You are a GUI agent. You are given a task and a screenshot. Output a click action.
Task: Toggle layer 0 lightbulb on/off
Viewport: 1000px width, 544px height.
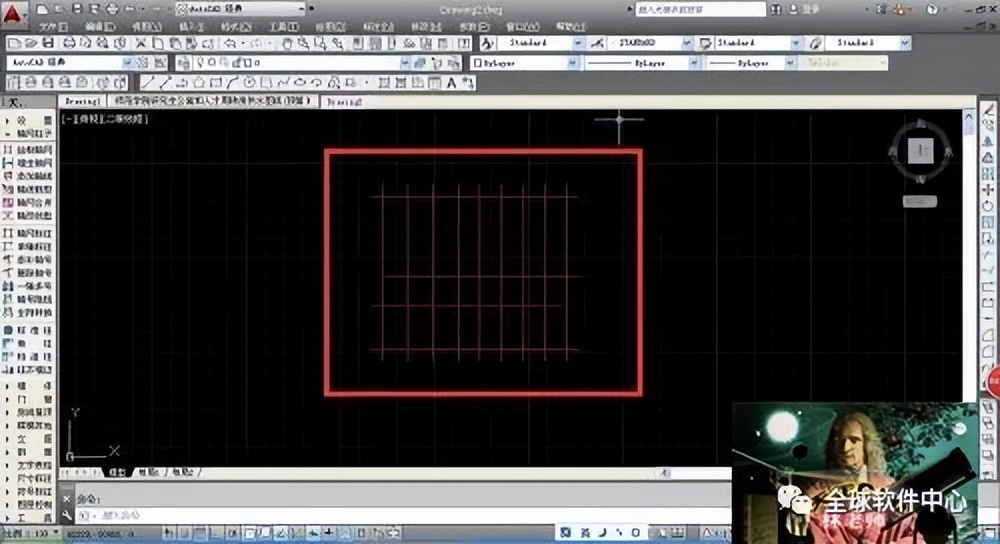tap(201, 63)
